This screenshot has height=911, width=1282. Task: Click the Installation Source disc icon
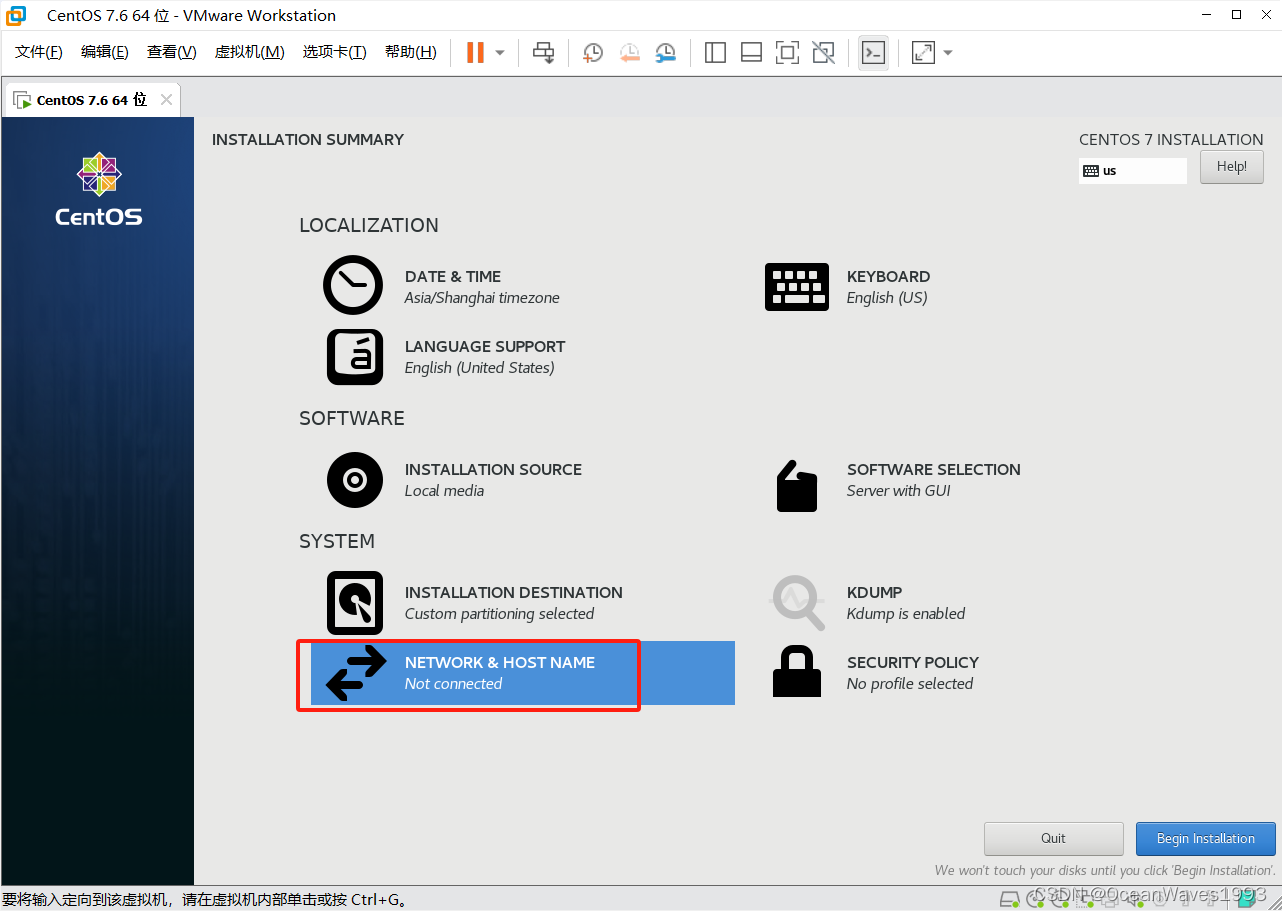(355, 480)
